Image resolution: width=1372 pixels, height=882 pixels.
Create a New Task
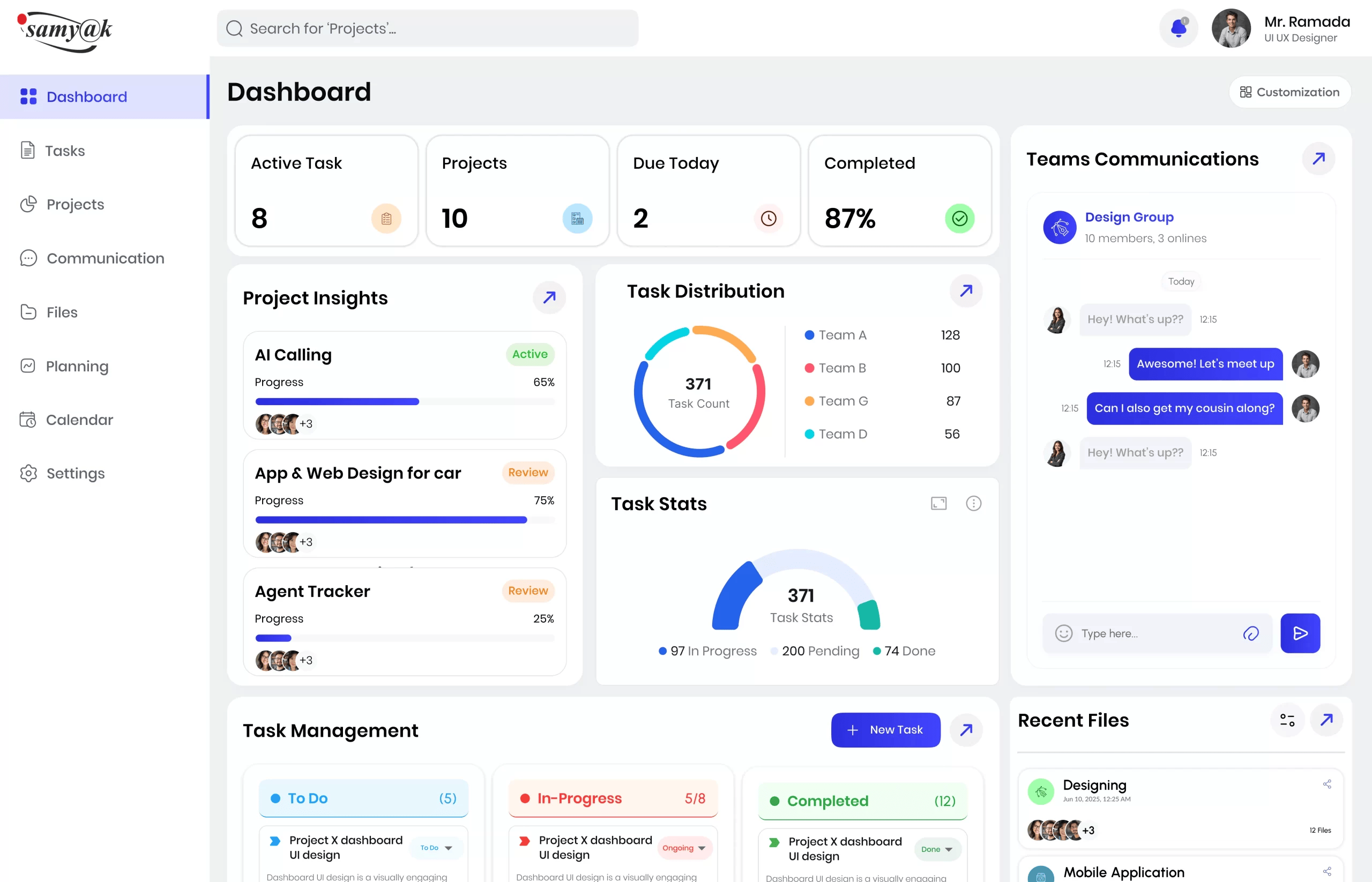pos(885,730)
